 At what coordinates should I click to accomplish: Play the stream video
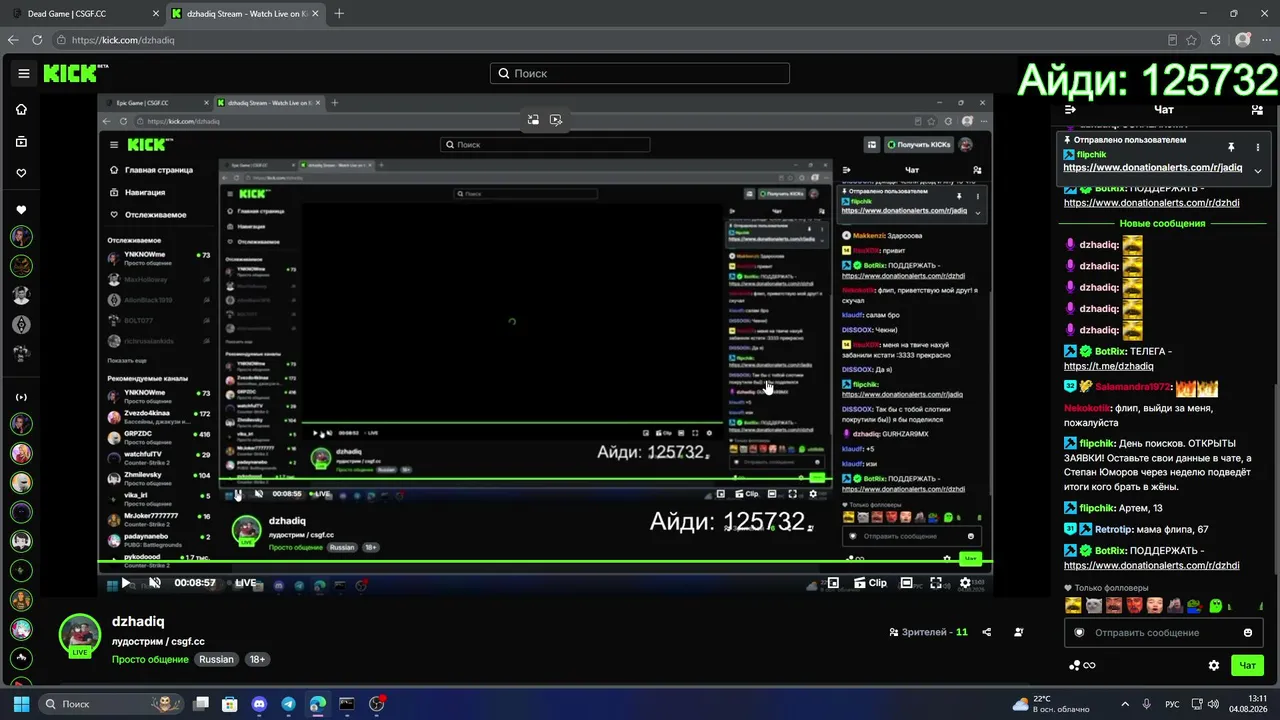[126, 583]
